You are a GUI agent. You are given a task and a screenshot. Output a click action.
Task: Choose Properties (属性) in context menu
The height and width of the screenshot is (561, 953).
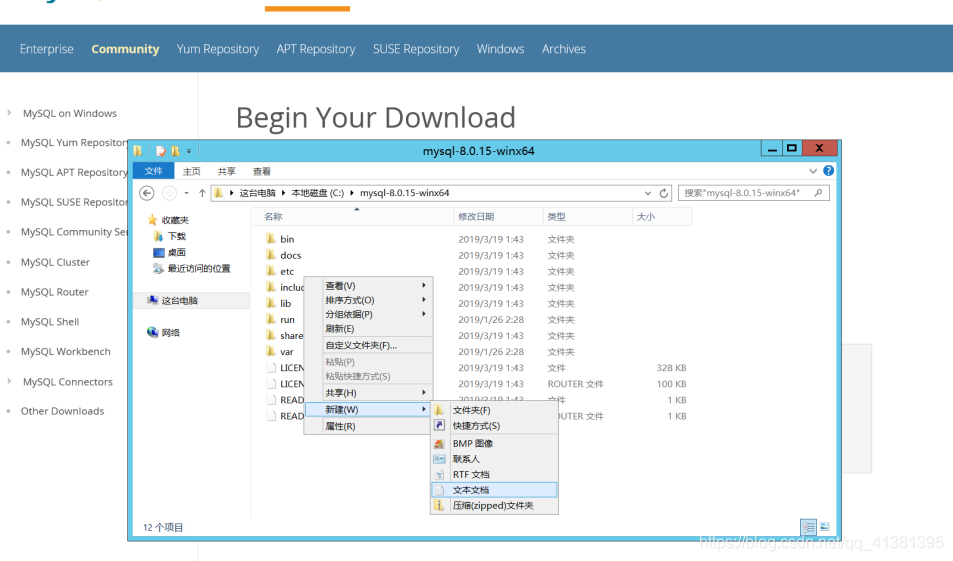point(368,426)
